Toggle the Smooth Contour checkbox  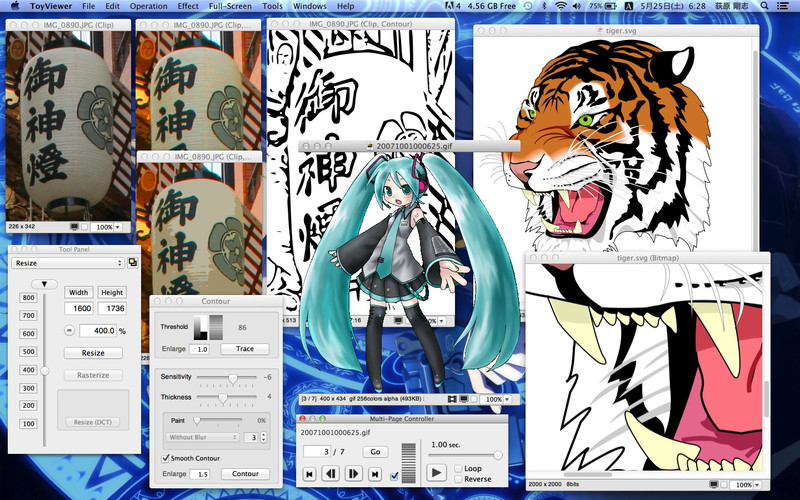[x=165, y=458]
